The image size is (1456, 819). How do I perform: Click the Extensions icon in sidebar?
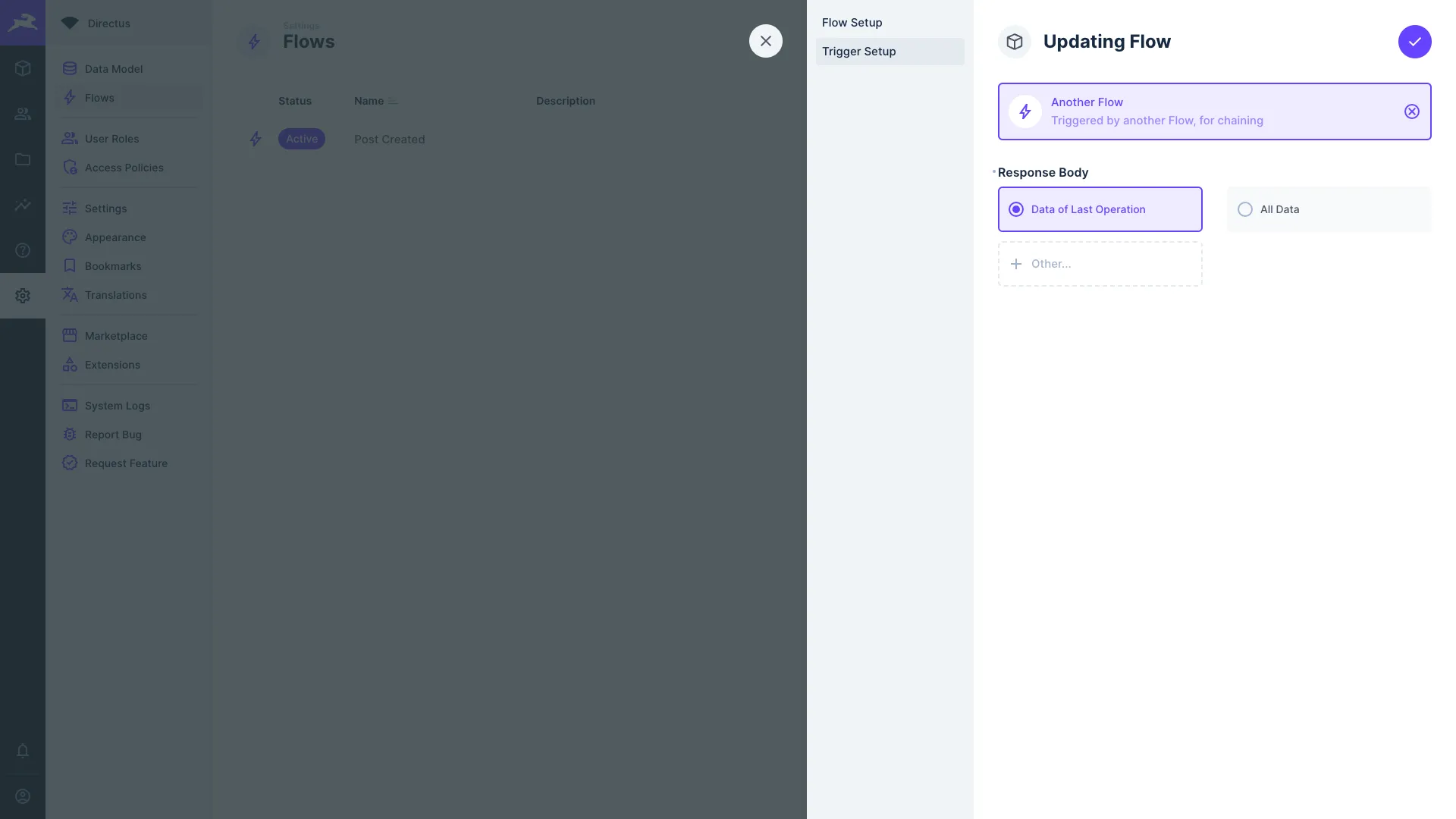70,365
